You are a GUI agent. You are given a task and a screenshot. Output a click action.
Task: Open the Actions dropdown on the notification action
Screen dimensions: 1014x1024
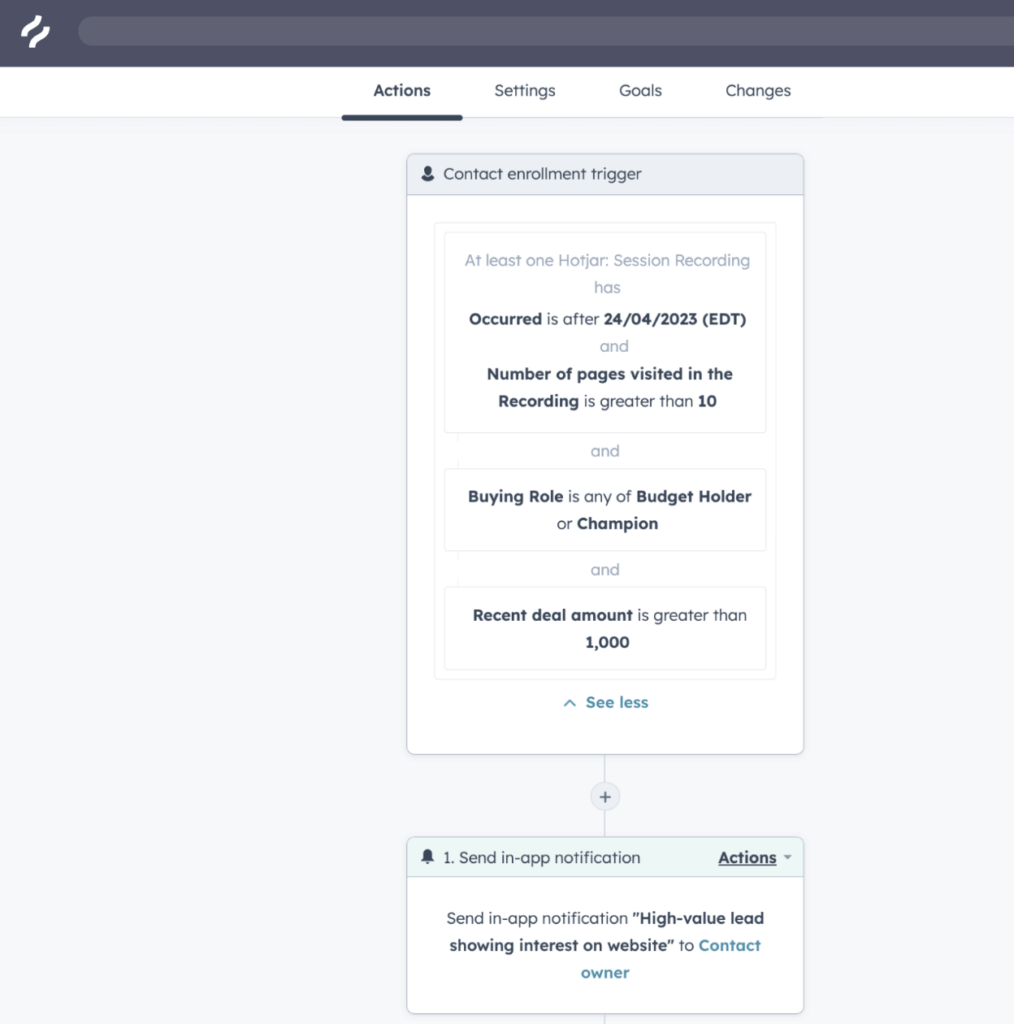click(x=747, y=857)
